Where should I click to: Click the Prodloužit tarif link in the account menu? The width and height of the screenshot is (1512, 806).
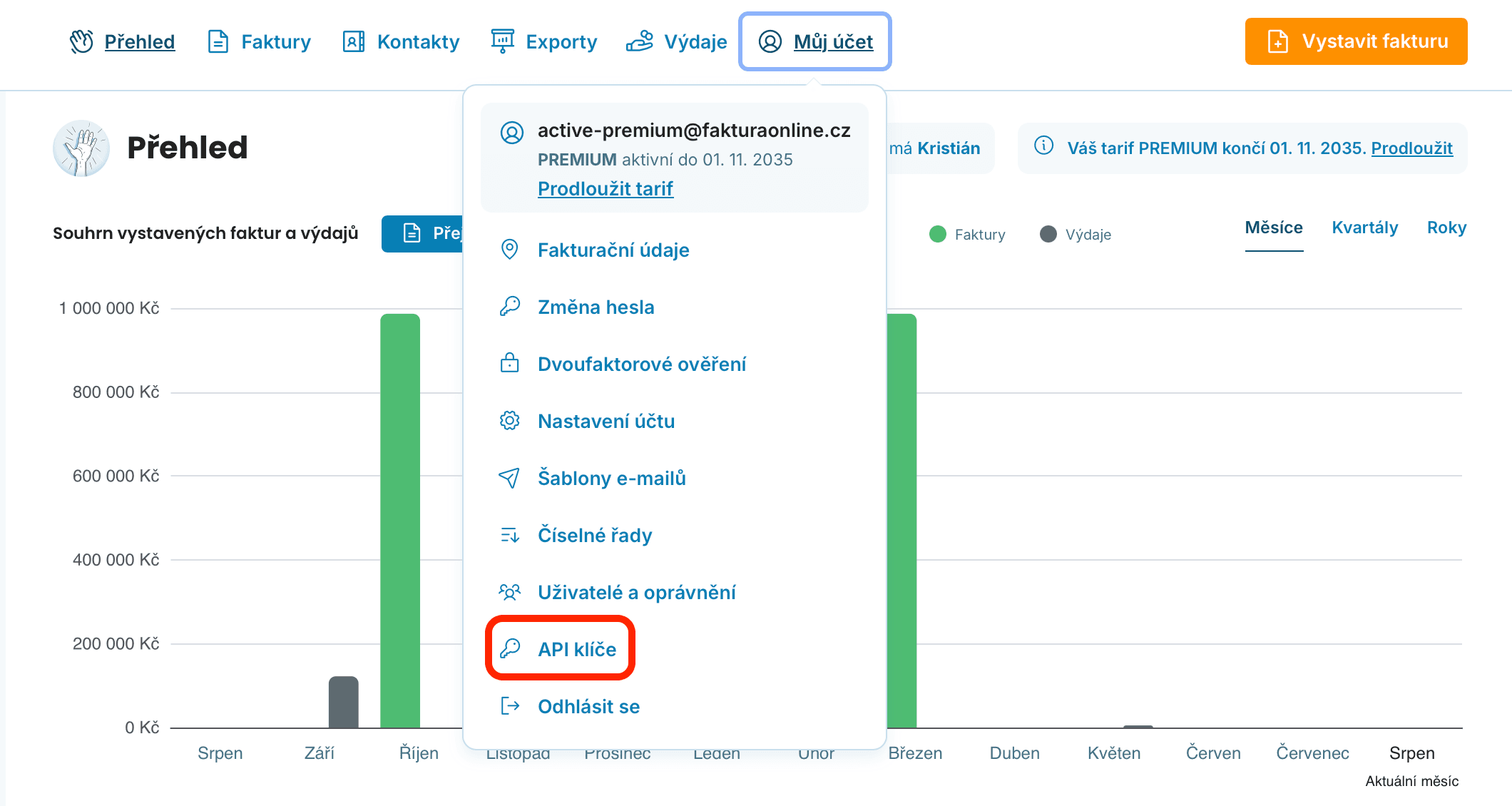tap(605, 188)
